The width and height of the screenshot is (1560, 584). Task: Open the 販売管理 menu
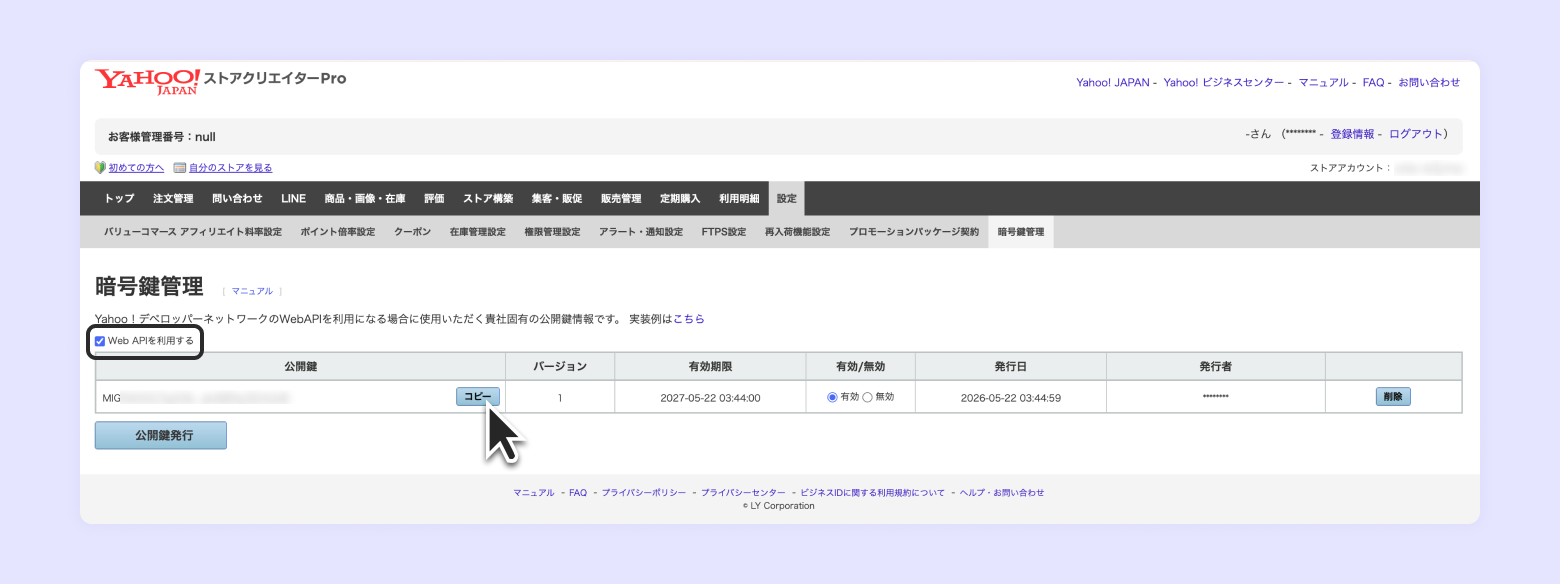[621, 199]
